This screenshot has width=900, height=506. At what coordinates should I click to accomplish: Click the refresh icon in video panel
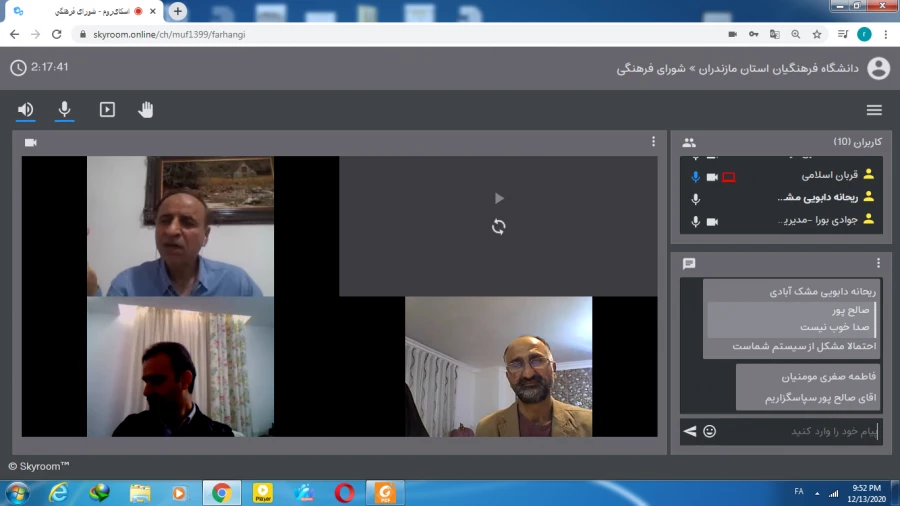(499, 227)
